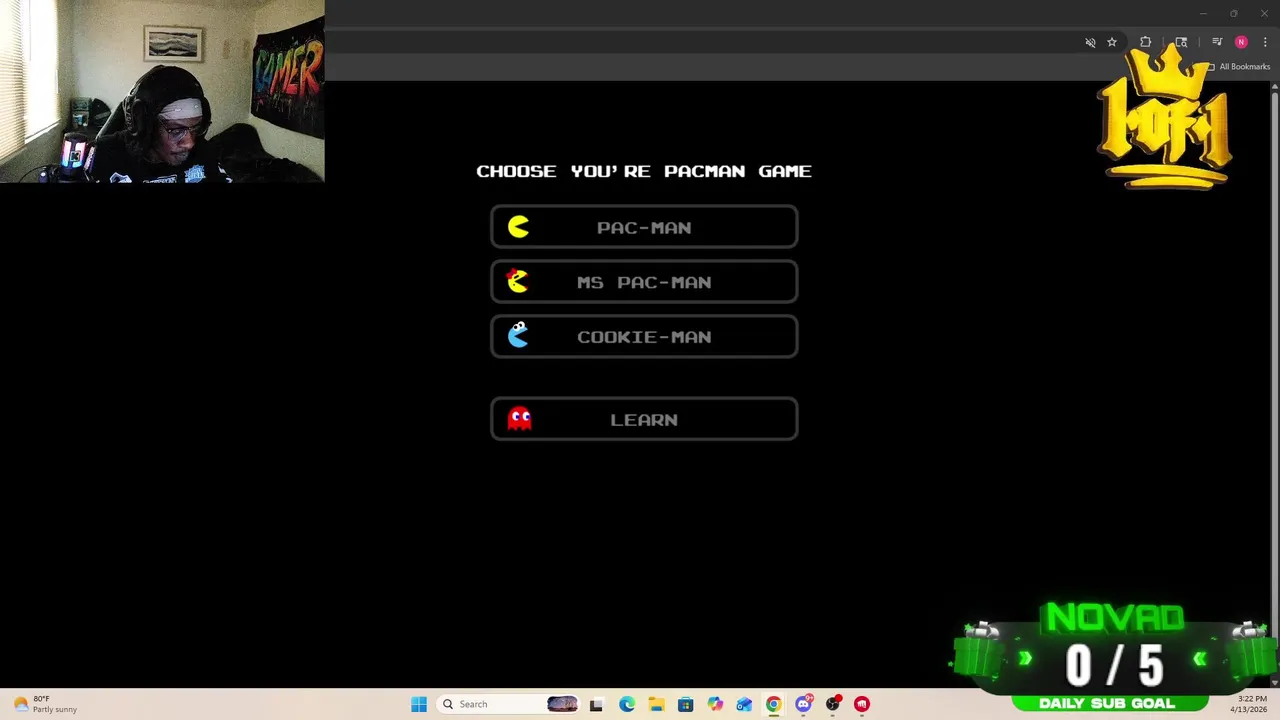
Task: Open the Windows Start menu
Action: pyautogui.click(x=419, y=704)
